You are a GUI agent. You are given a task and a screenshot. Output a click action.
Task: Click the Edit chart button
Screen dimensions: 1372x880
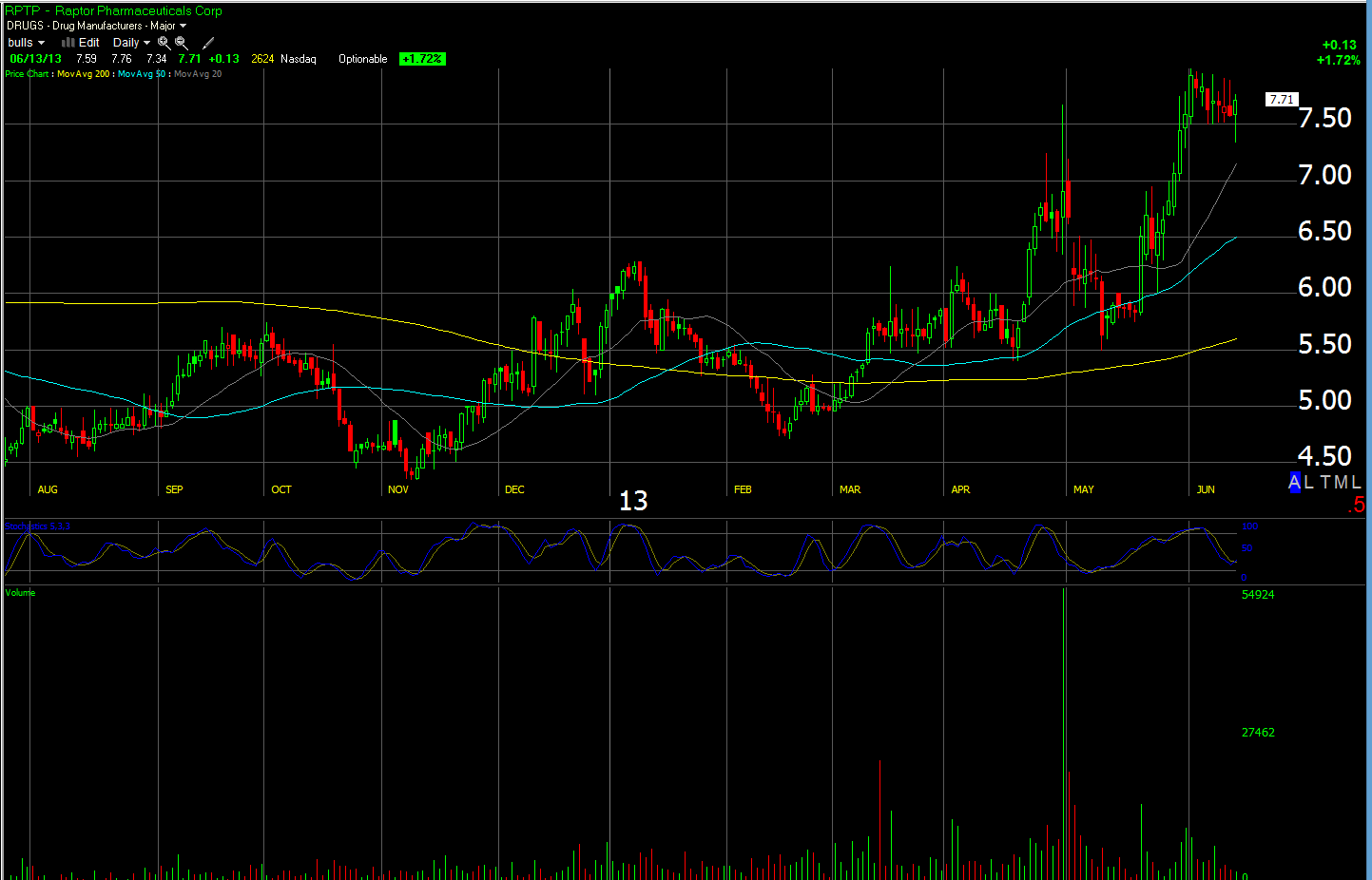[x=89, y=43]
